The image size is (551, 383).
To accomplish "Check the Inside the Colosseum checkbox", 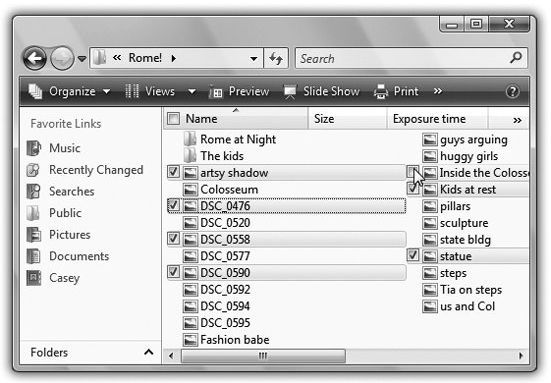I will coord(413,172).
